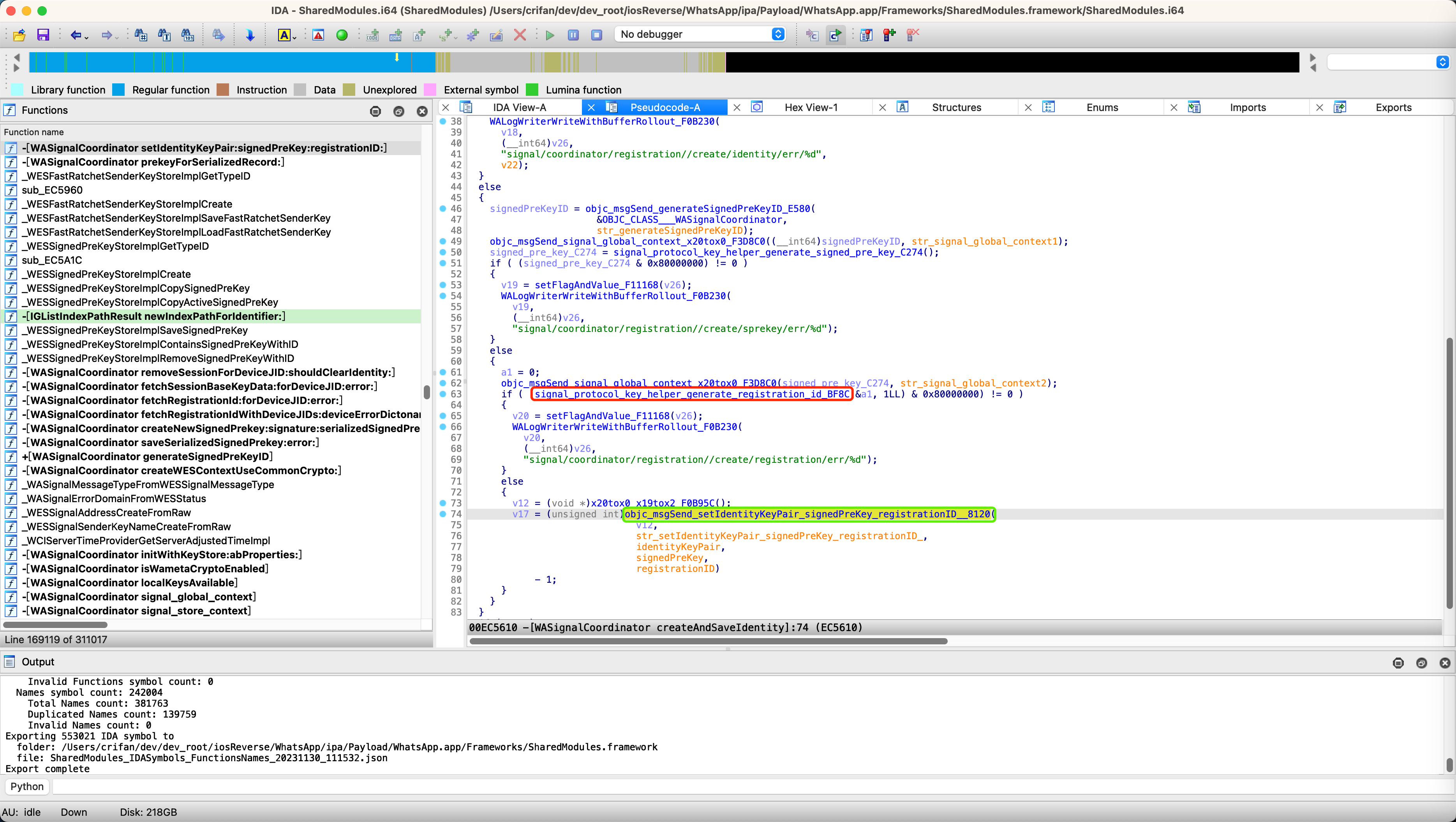
Task: Click the blue down arrow jump icon
Action: tap(250, 35)
